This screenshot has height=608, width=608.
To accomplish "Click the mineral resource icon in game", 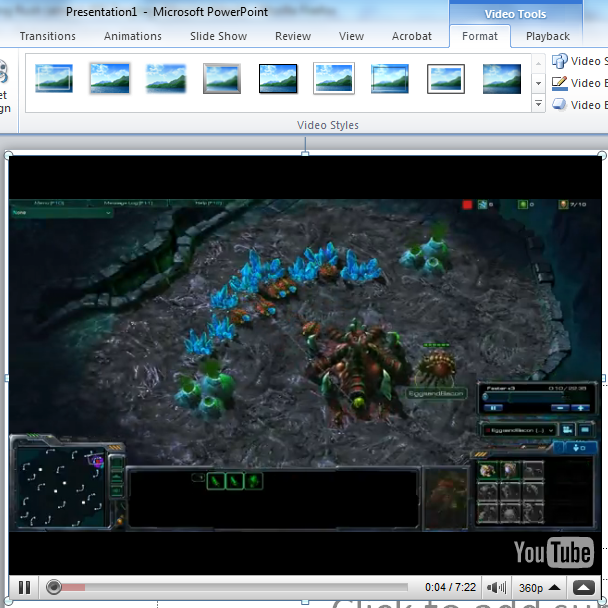I will coord(482,204).
